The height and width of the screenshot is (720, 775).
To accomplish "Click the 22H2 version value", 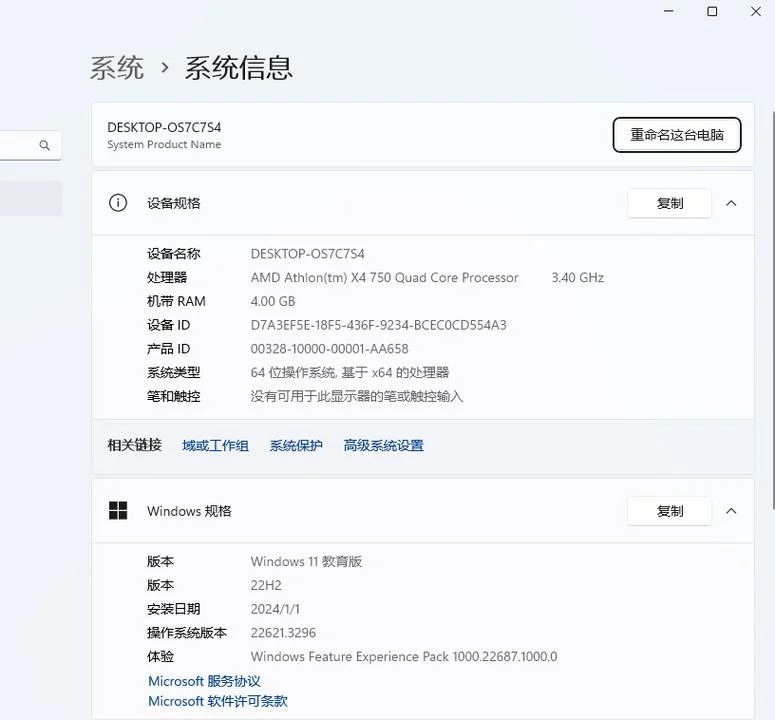I will coord(266,585).
